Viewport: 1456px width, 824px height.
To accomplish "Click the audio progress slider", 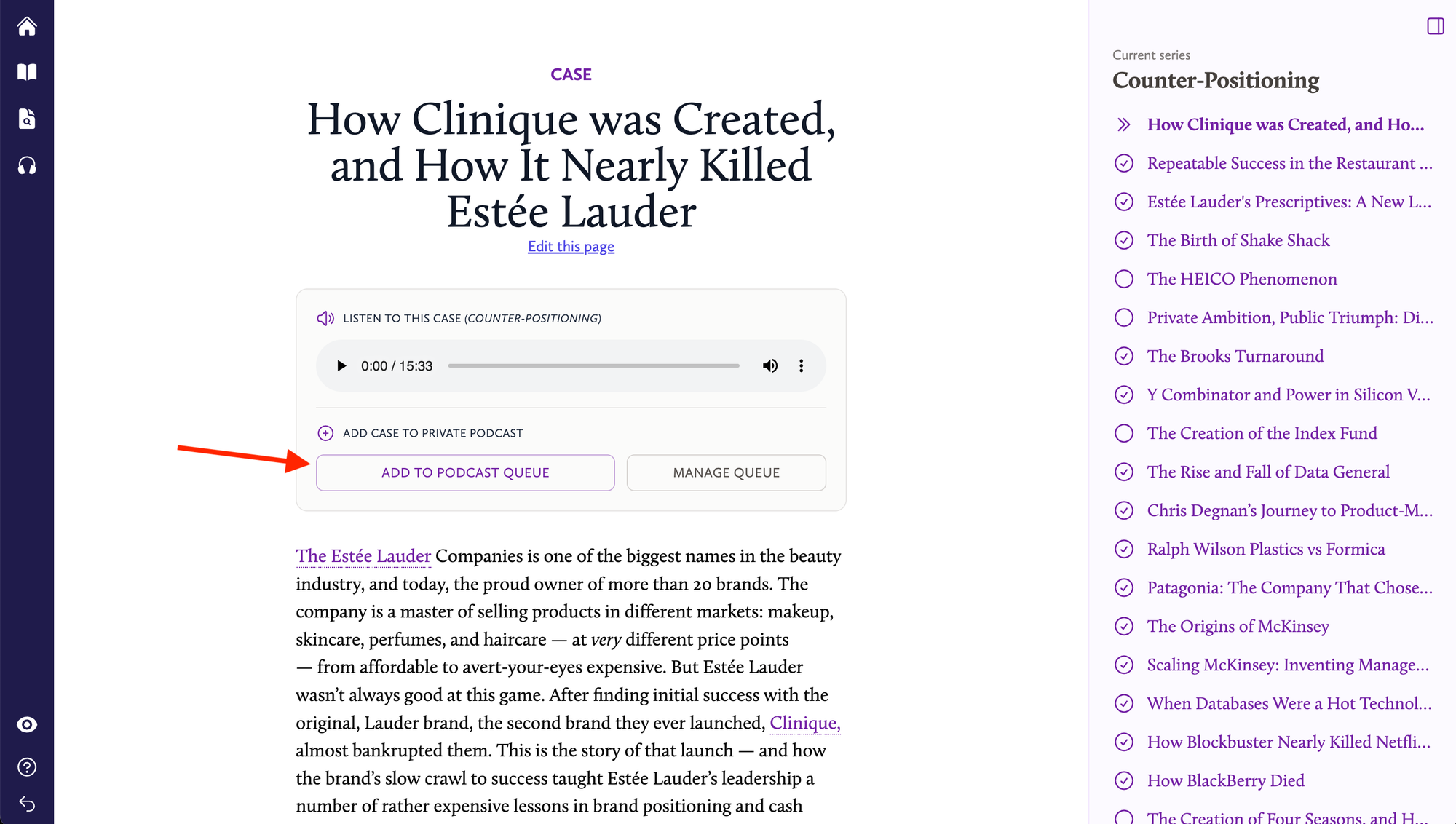I will [593, 365].
